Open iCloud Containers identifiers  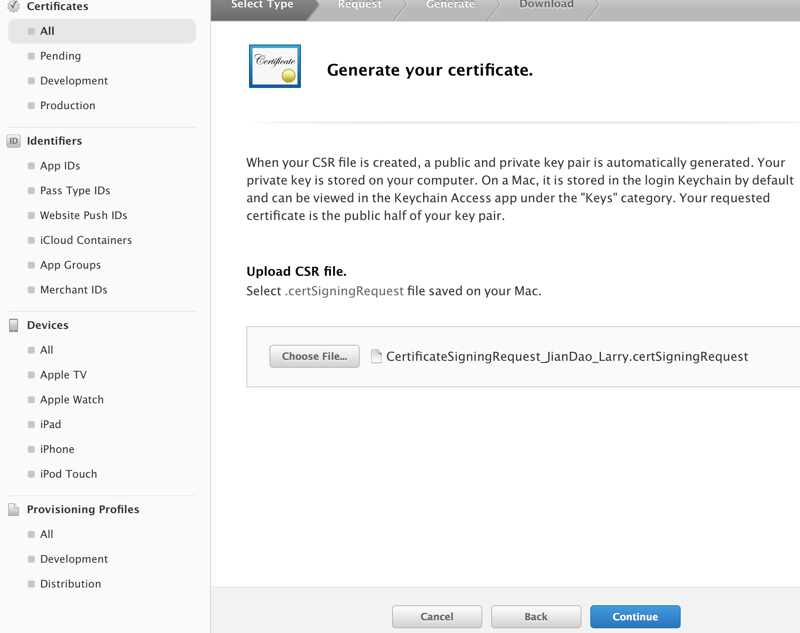tap(86, 240)
